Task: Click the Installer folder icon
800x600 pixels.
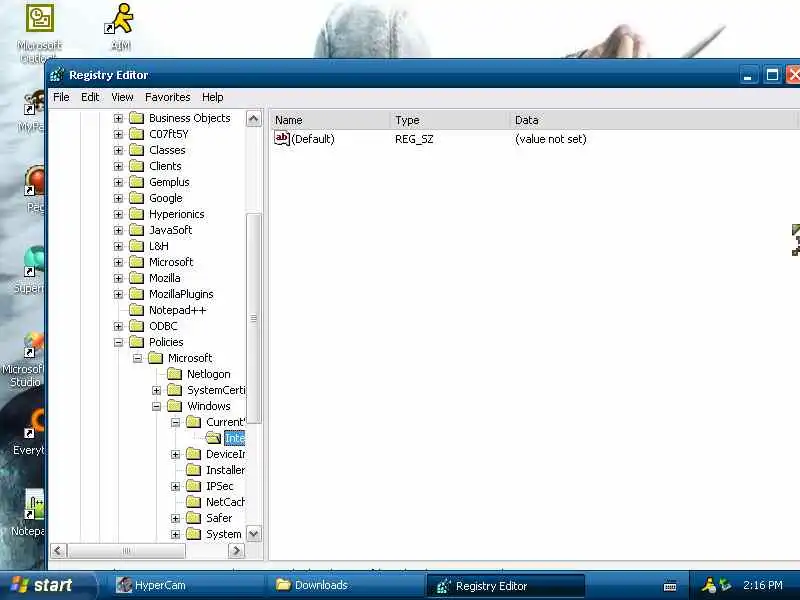Action: [x=193, y=470]
